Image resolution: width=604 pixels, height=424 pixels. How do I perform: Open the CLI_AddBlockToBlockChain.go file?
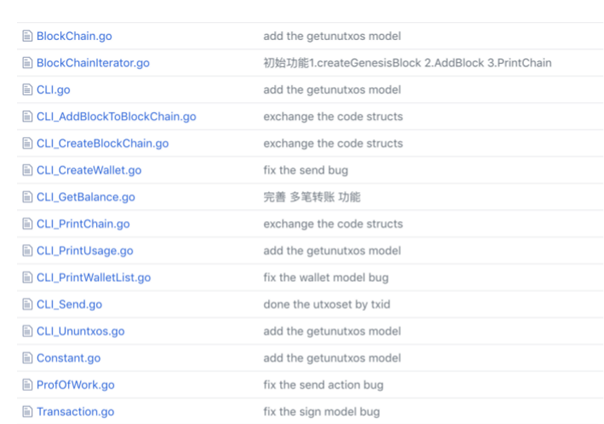(116, 117)
